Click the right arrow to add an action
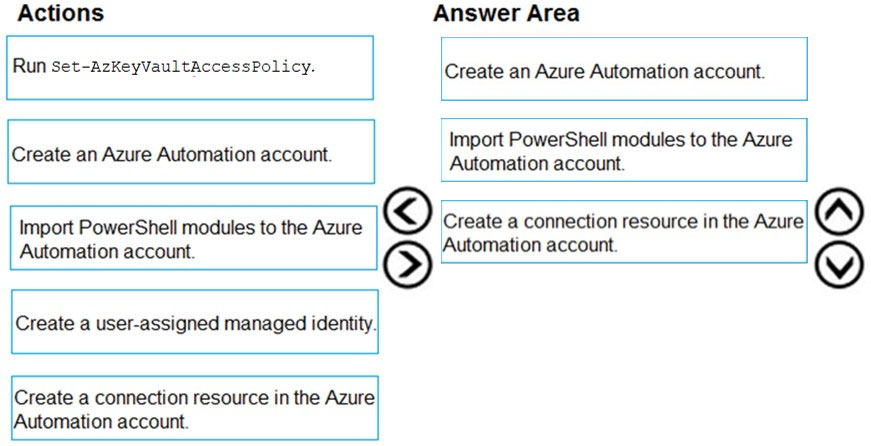 click(407, 263)
